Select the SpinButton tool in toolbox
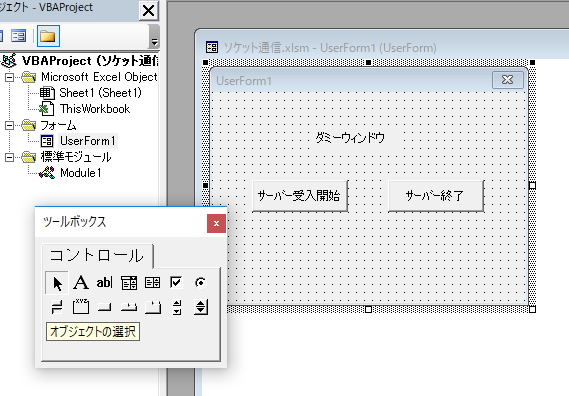 [x=201, y=307]
